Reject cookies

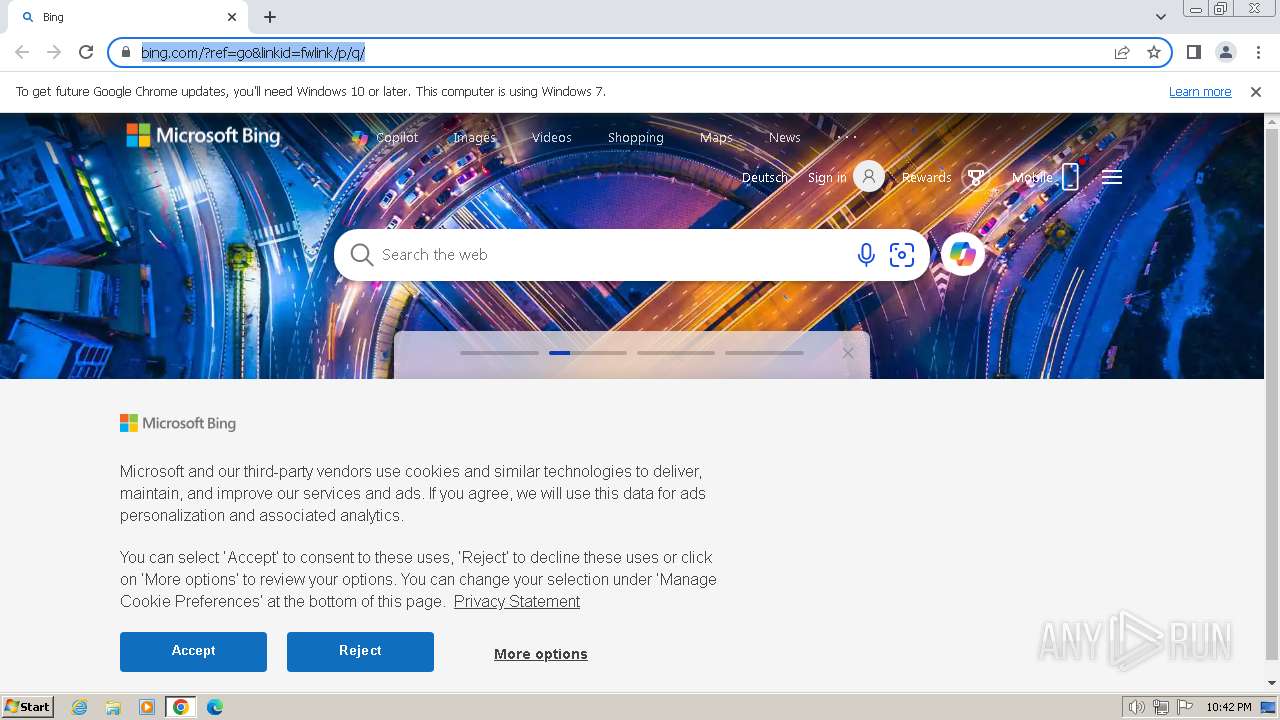click(x=360, y=651)
